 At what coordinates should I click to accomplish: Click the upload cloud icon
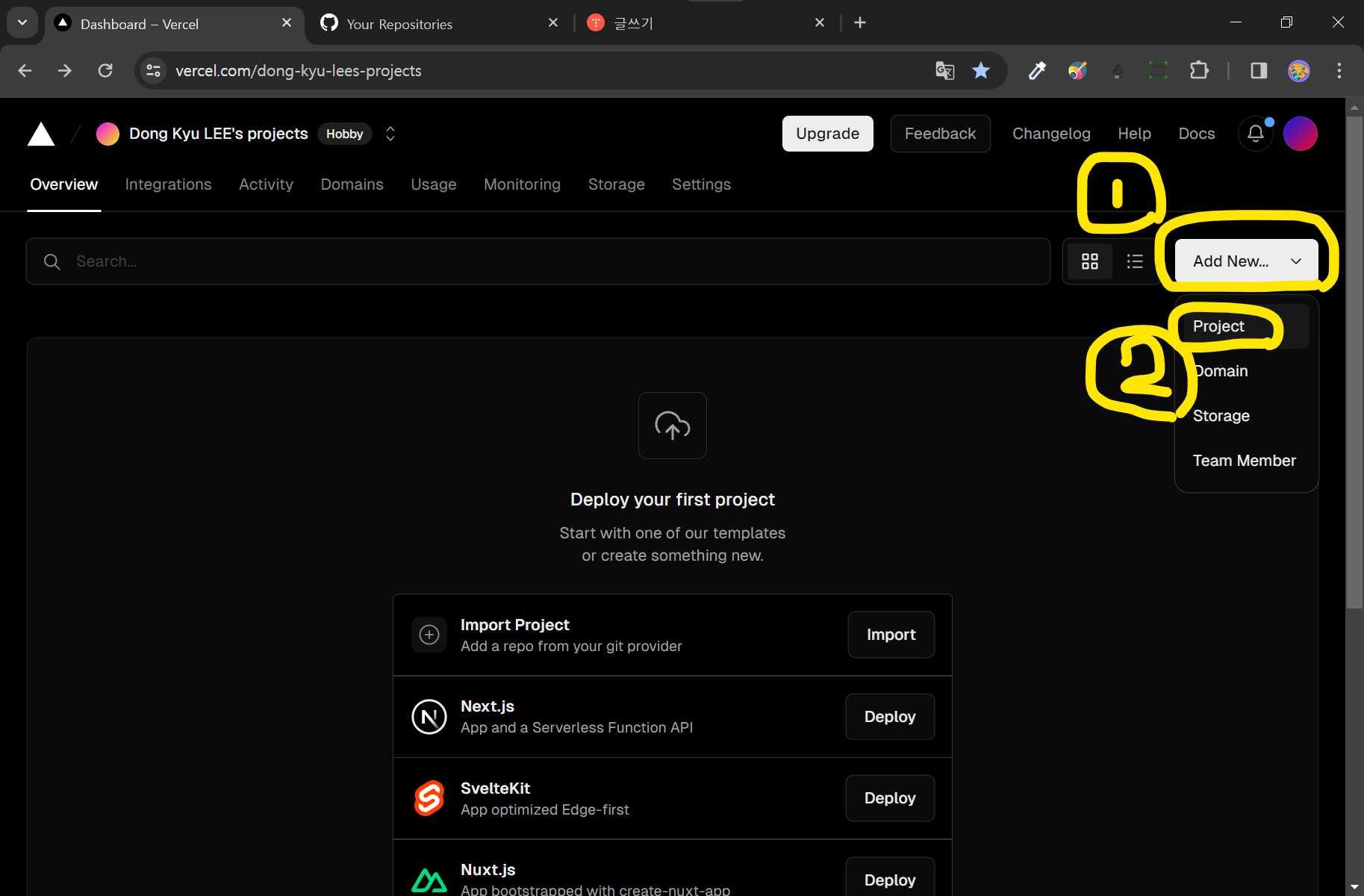point(673,426)
